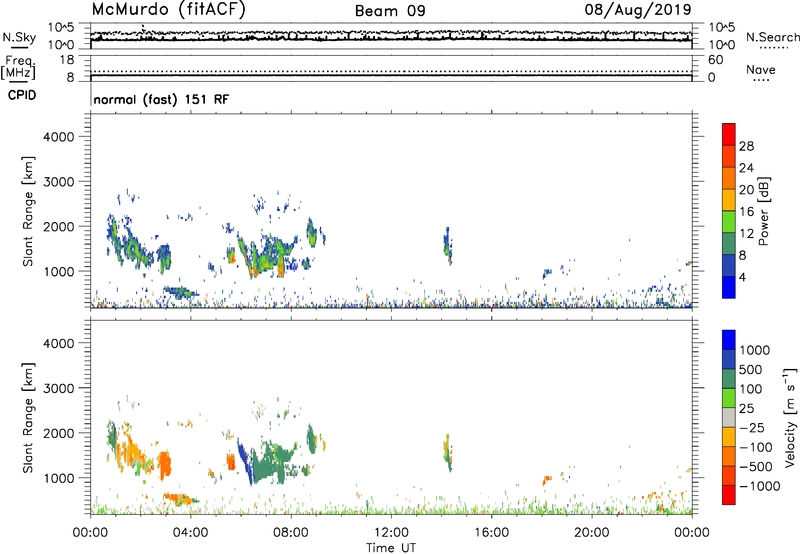Click the 20:00 time axis label

tap(591, 533)
